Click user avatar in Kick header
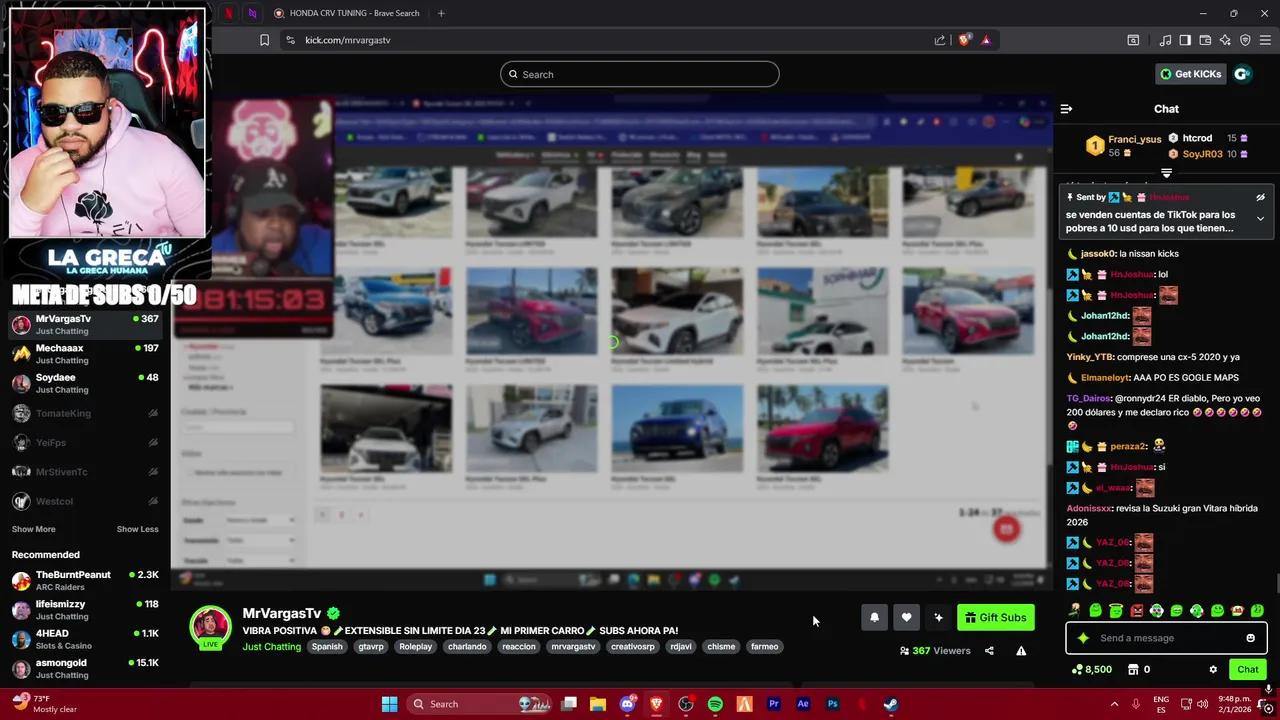Screen dimensions: 1280x720 click(1242, 74)
